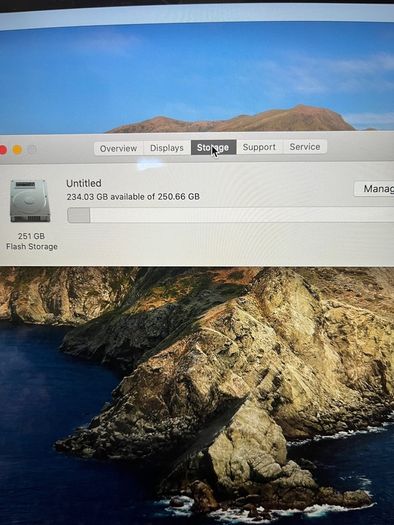Click the 234.03 GB available text
This screenshot has height=525, width=394.
point(133,197)
